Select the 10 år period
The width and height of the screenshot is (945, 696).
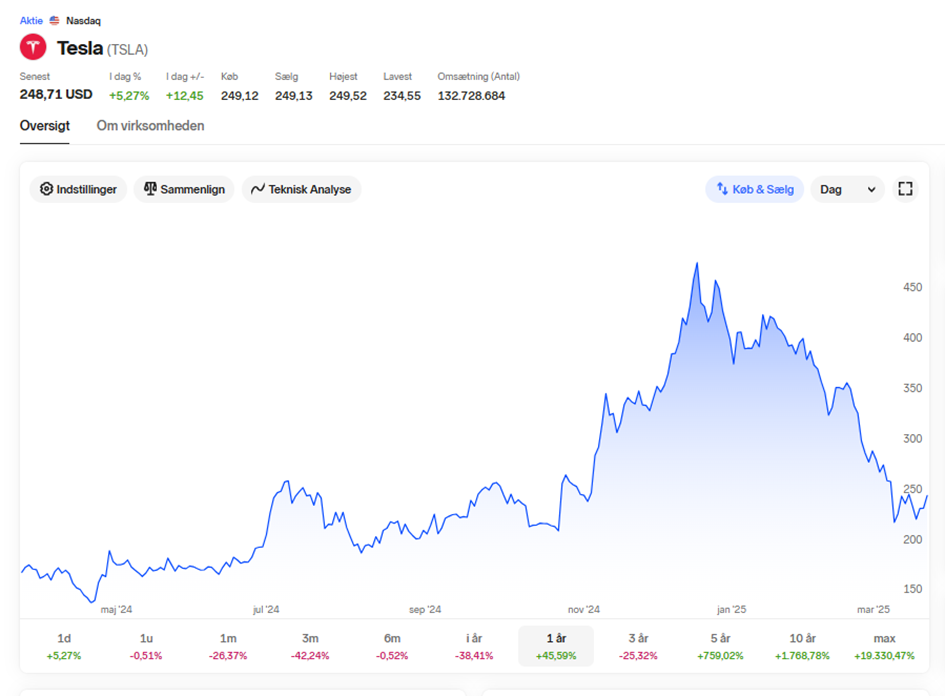click(x=802, y=646)
